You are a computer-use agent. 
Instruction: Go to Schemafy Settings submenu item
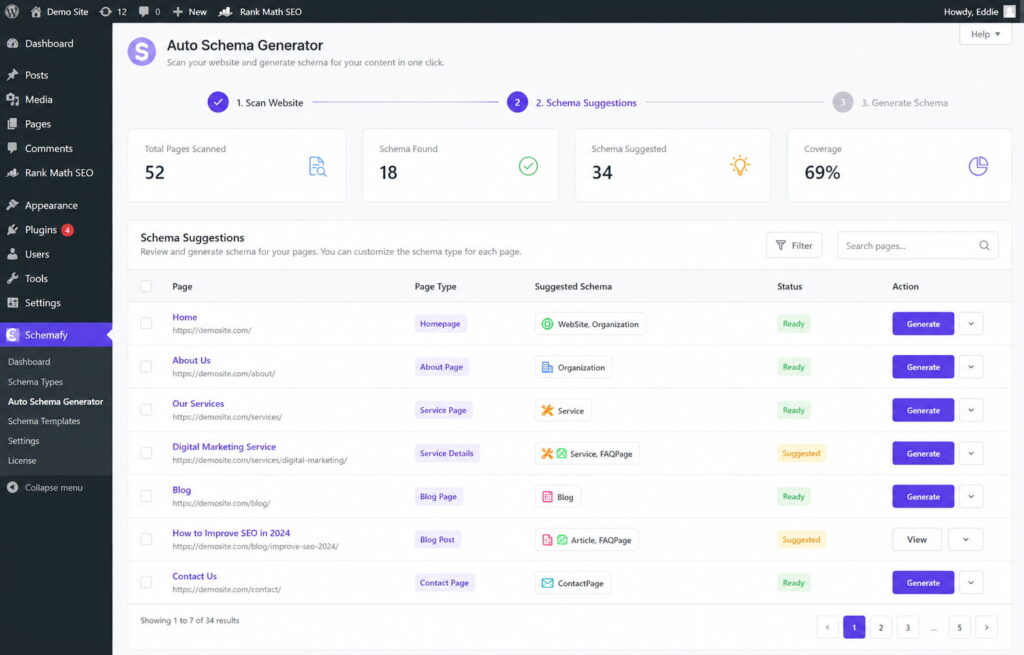[24, 441]
